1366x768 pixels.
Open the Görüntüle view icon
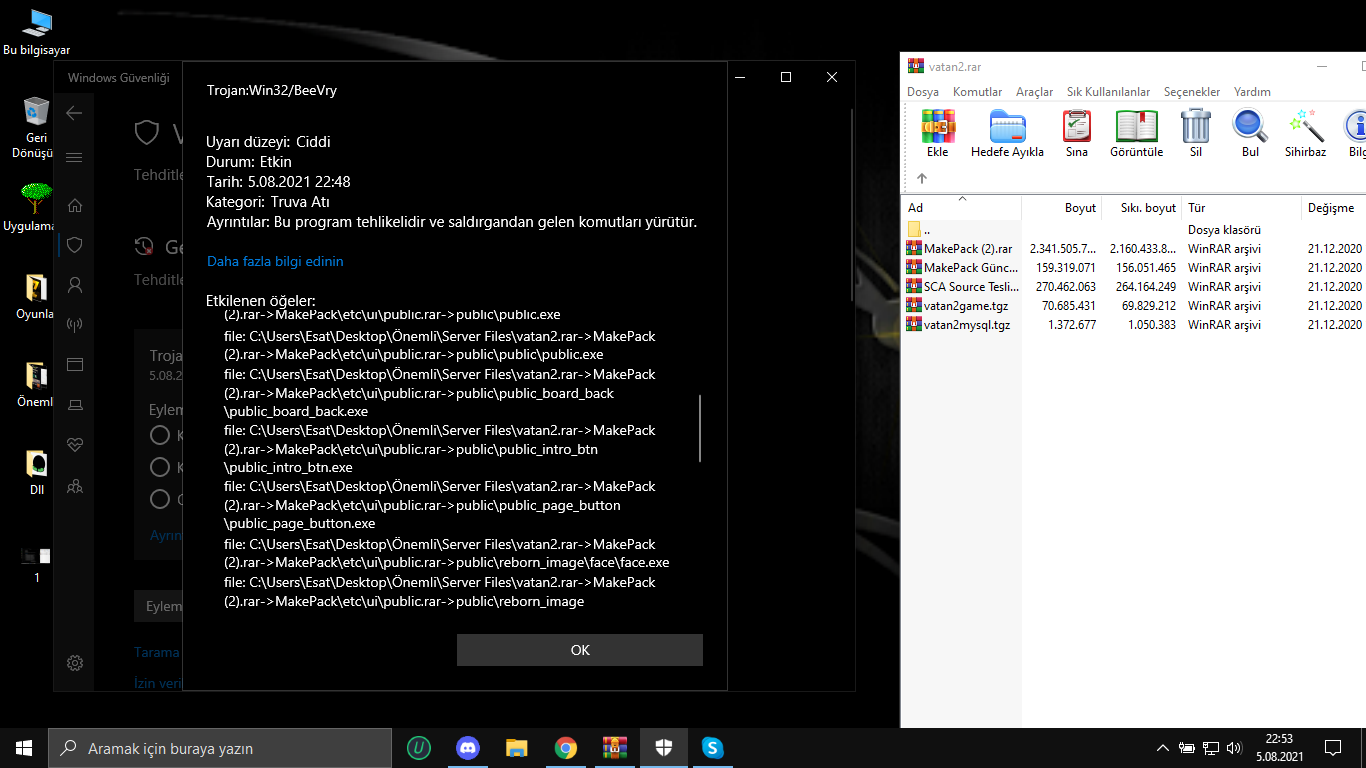(1136, 133)
